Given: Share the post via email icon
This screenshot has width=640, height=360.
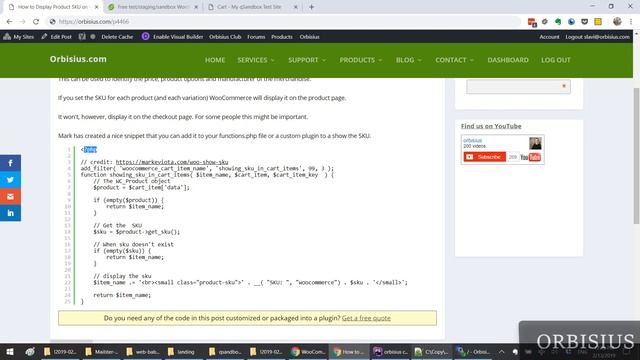Looking at the screenshot, I should (x=10, y=196).
